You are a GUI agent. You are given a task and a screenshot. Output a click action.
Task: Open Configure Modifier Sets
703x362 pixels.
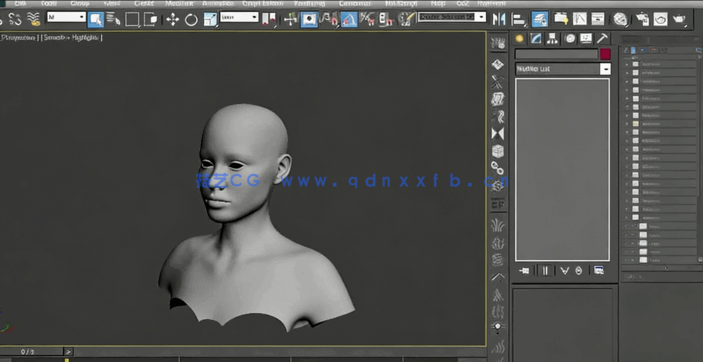pyautogui.click(x=599, y=270)
